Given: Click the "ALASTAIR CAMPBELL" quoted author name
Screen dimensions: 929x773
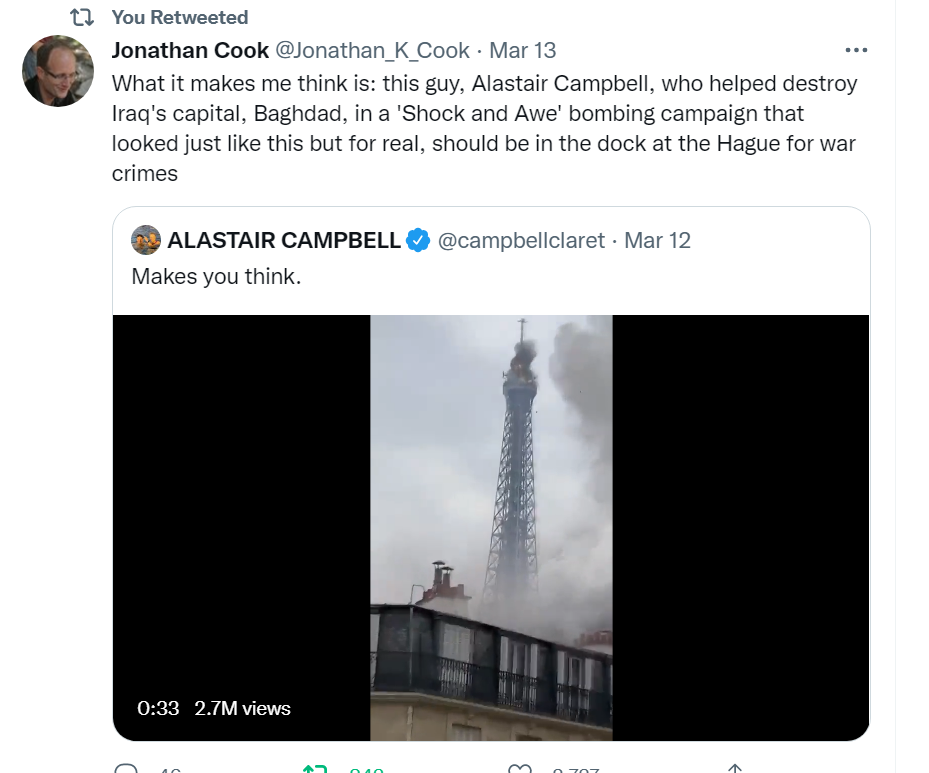Looking at the screenshot, I should pyautogui.click(x=284, y=240).
